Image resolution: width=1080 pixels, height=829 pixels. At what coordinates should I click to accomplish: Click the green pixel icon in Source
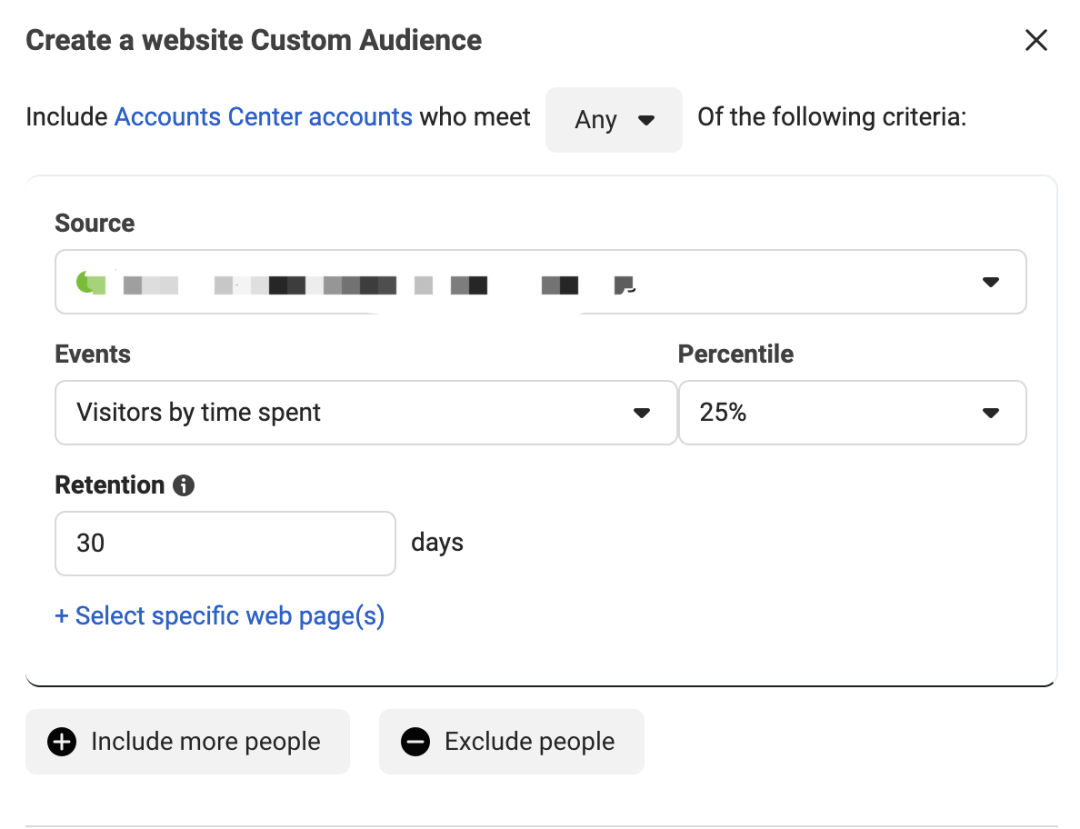coord(90,283)
